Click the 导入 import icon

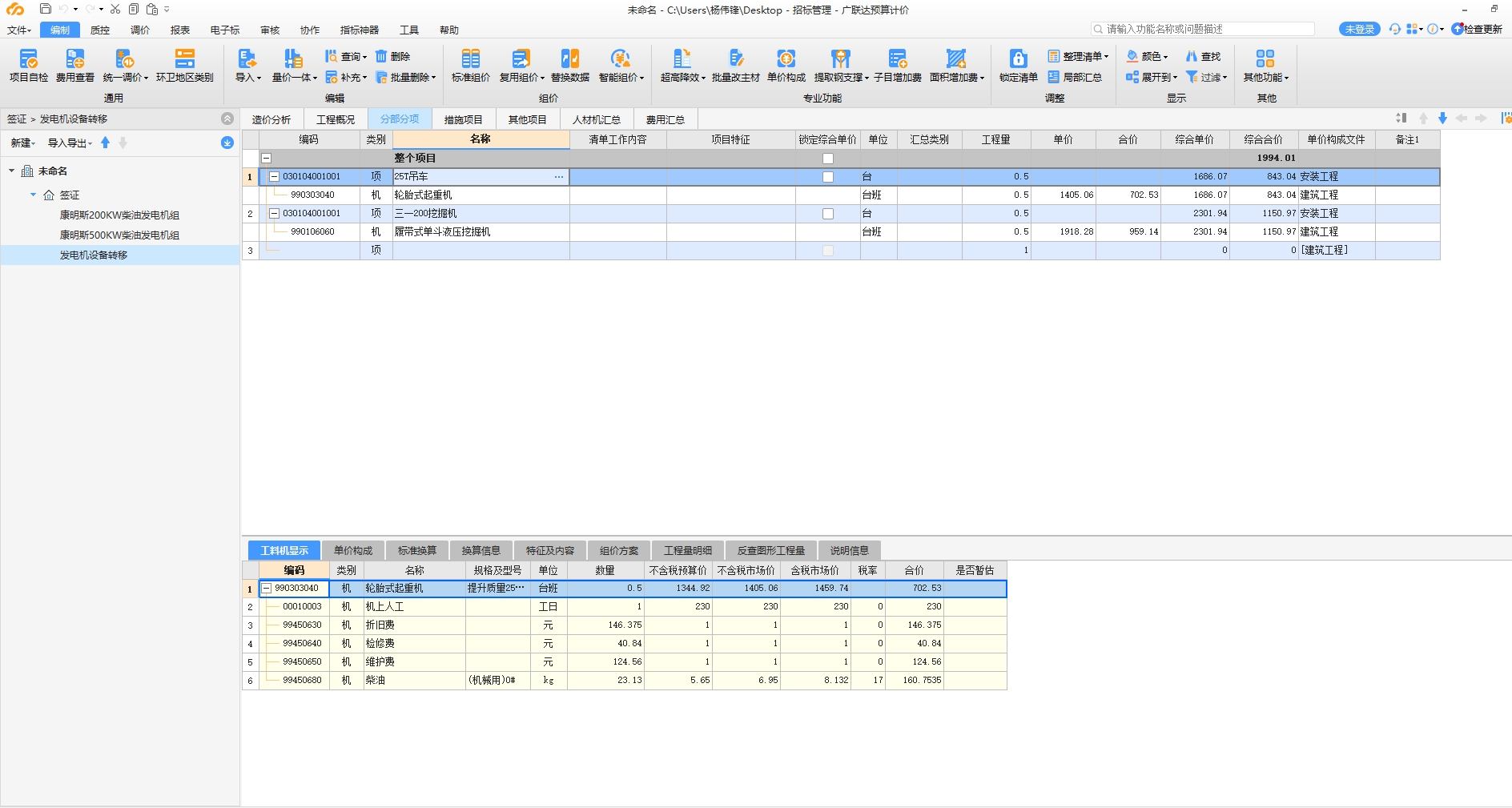coord(247,65)
